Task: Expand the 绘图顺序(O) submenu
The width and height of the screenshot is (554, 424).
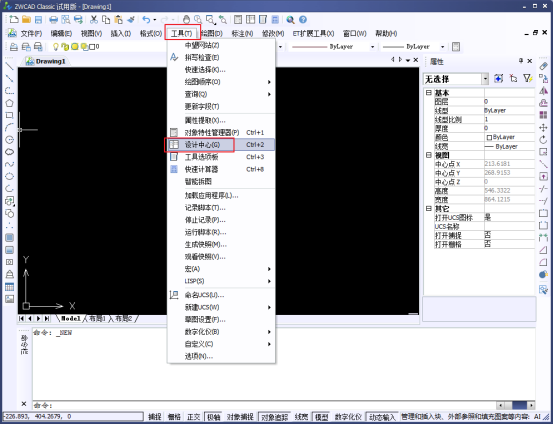Action: tap(222, 82)
